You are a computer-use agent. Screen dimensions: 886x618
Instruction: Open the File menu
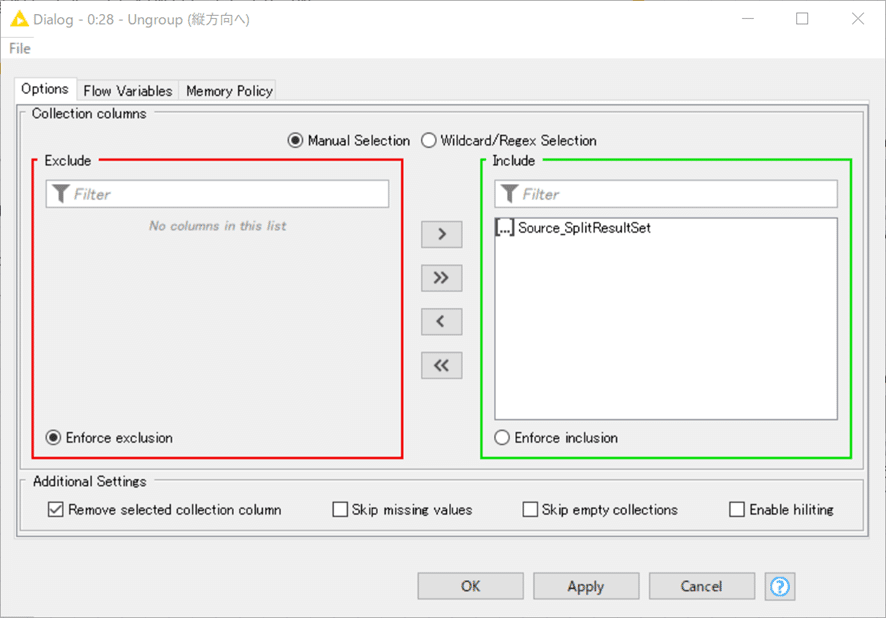(x=20, y=49)
